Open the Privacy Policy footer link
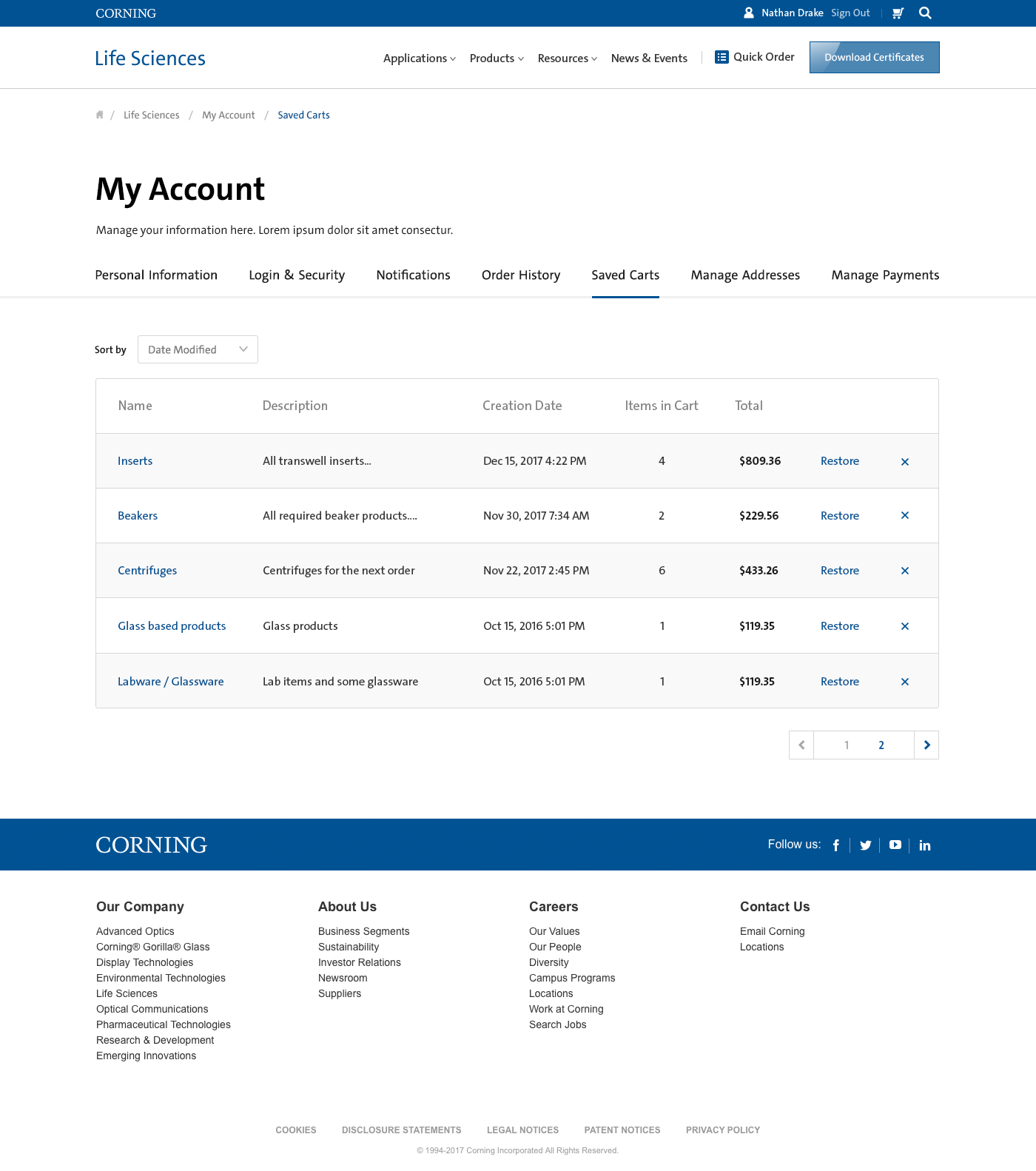1036x1171 pixels. pyautogui.click(x=723, y=1130)
